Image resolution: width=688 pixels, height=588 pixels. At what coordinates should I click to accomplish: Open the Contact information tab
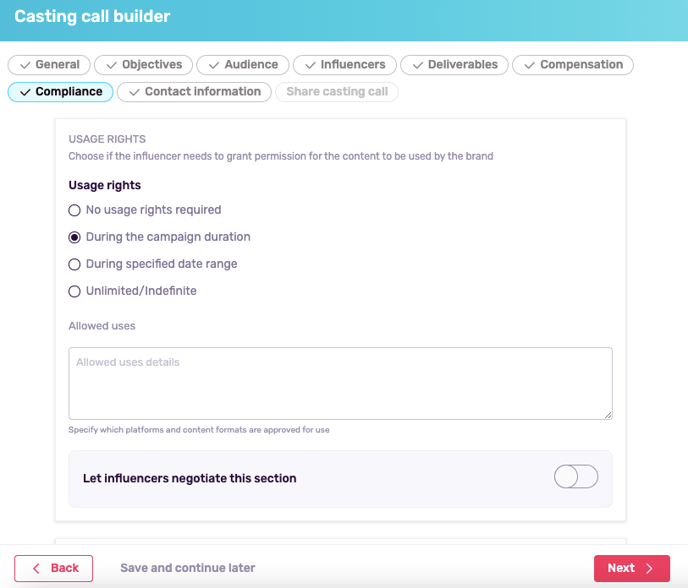pyautogui.click(x=194, y=92)
